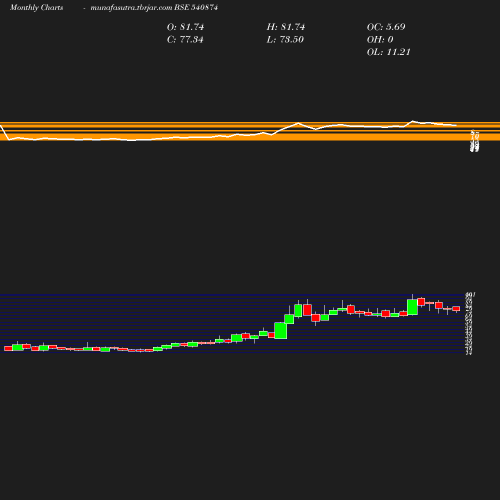Select the open value "O: 81.74"
This screenshot has width=500, height=500.
(x=185, y=27)
